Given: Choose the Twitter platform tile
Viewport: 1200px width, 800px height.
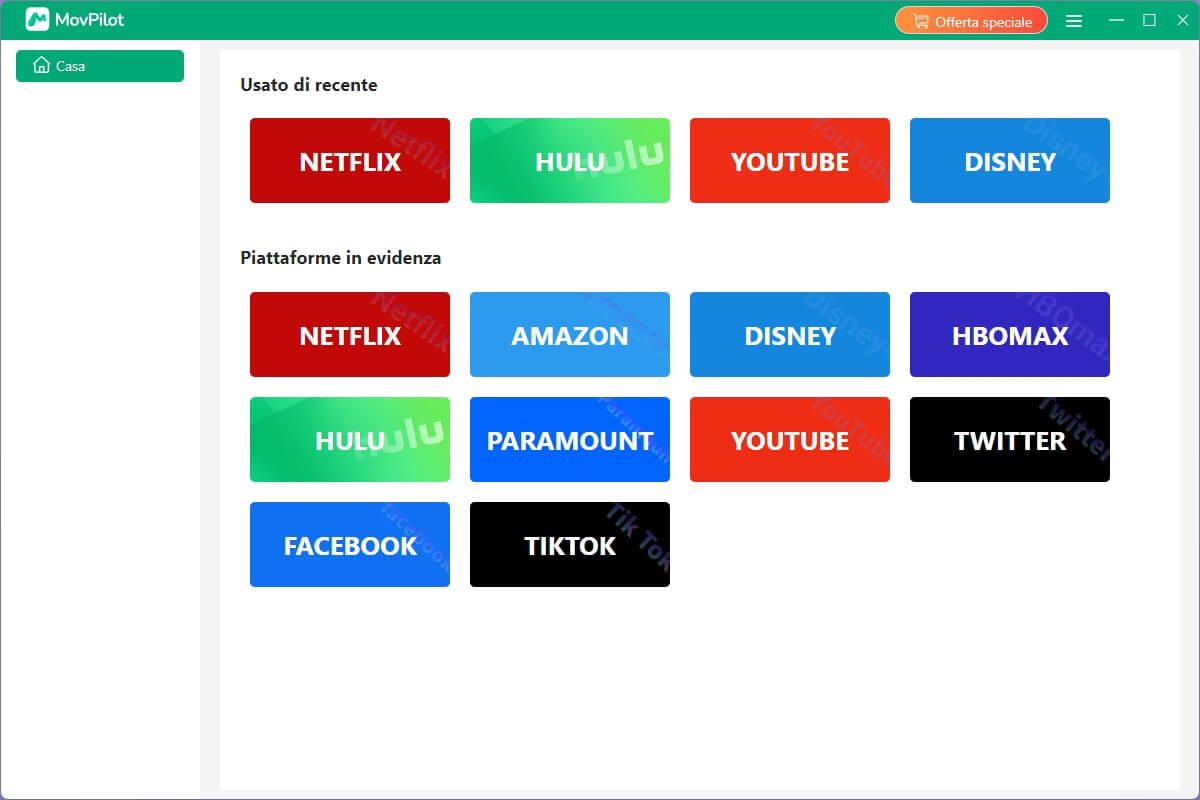Looking at the screenshot, I should pyautogui.click(x=1010, y=440).
